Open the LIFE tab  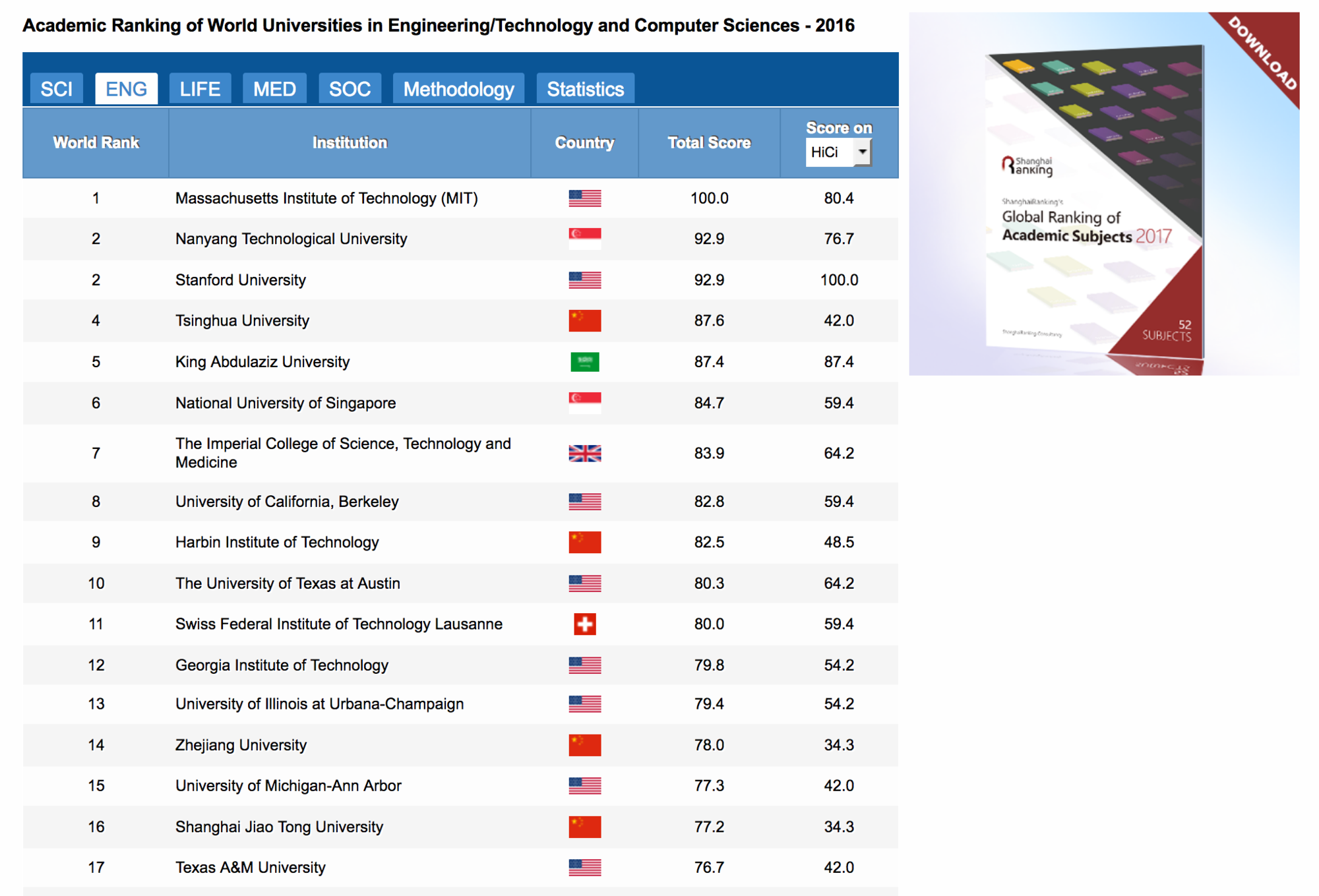coord(200,89)
